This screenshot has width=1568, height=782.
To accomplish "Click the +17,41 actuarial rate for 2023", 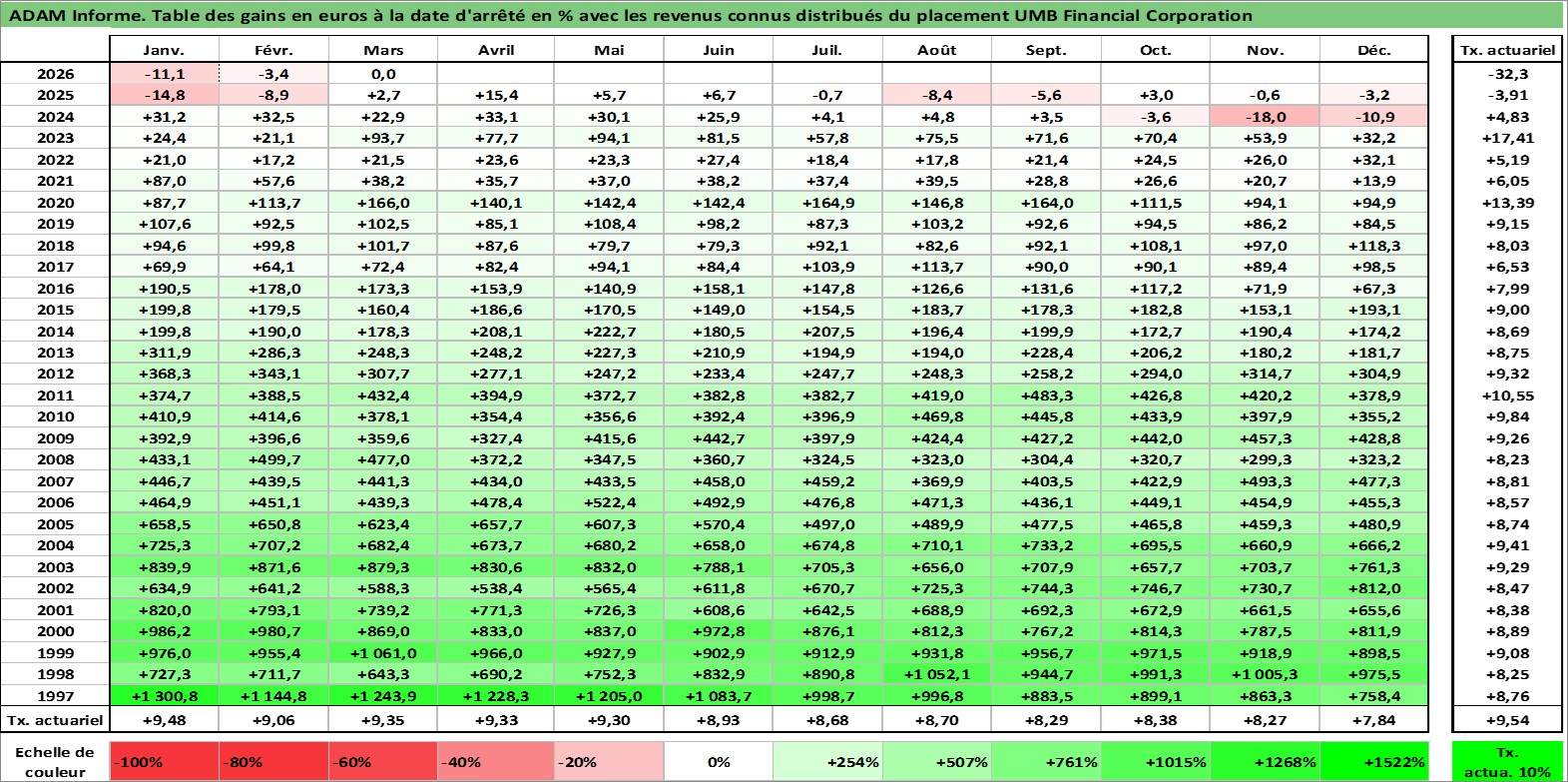I will click(1508, 138).
